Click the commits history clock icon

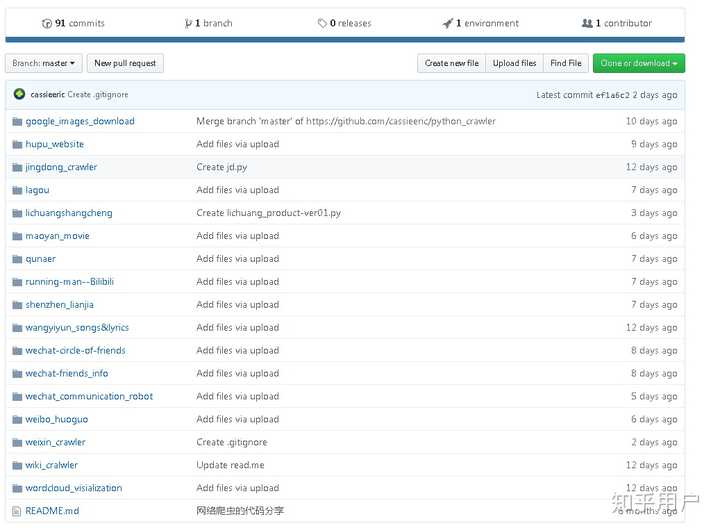[47, 23]
